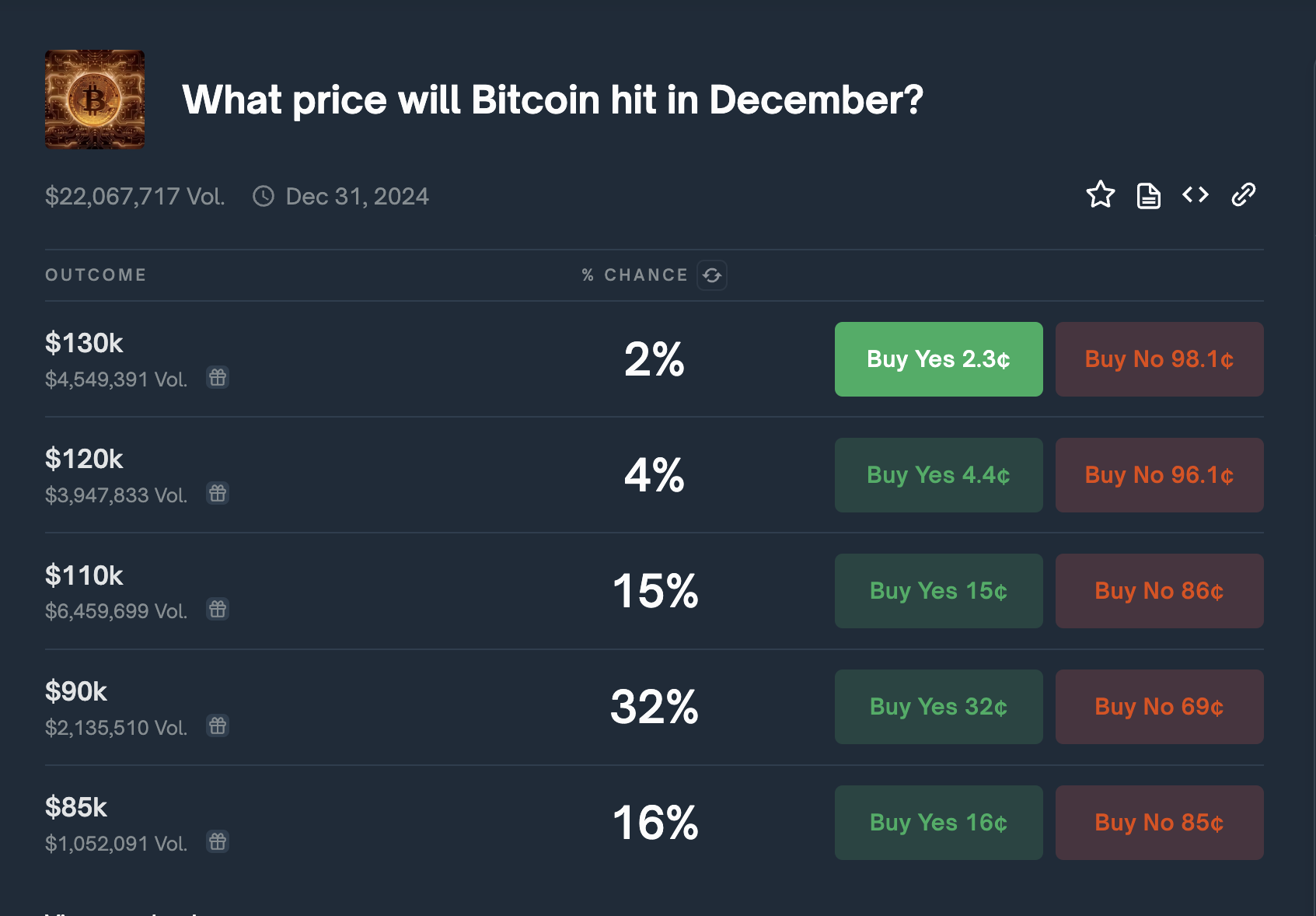The width and height of the screenshot is (1316, 916).
Task: Click the gift icon in $90k row
Action: (x=218, y=725)
